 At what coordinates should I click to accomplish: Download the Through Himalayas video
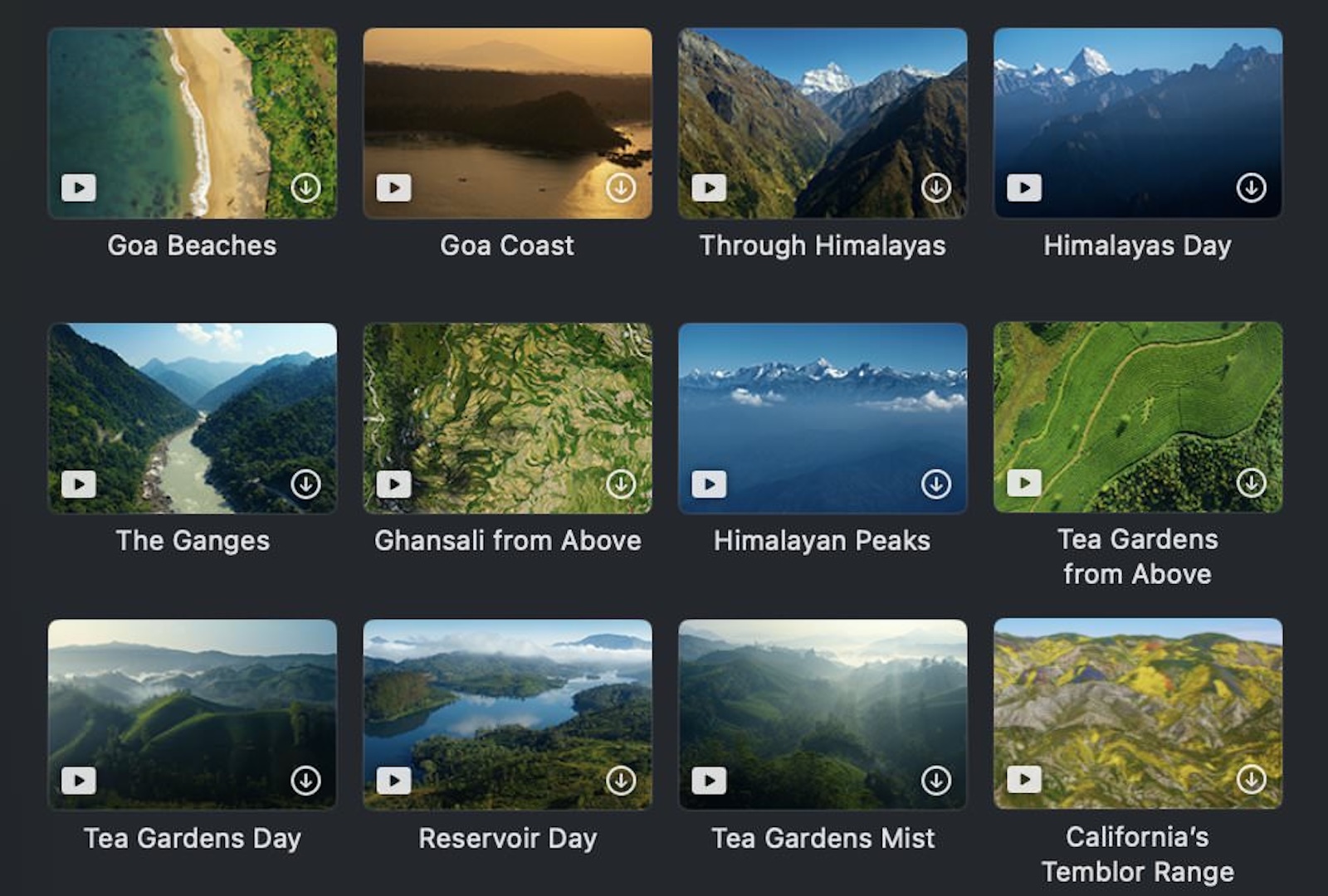pyautogui.click(x=936, y=189)
